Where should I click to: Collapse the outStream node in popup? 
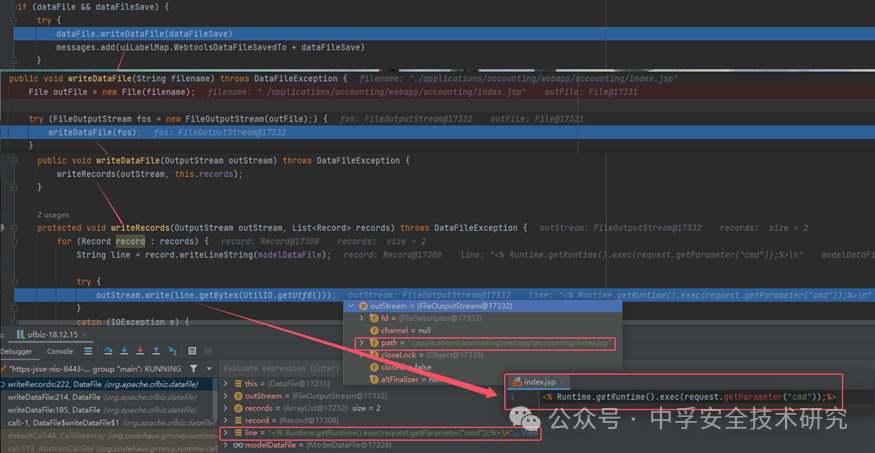(x=350, y=306)
